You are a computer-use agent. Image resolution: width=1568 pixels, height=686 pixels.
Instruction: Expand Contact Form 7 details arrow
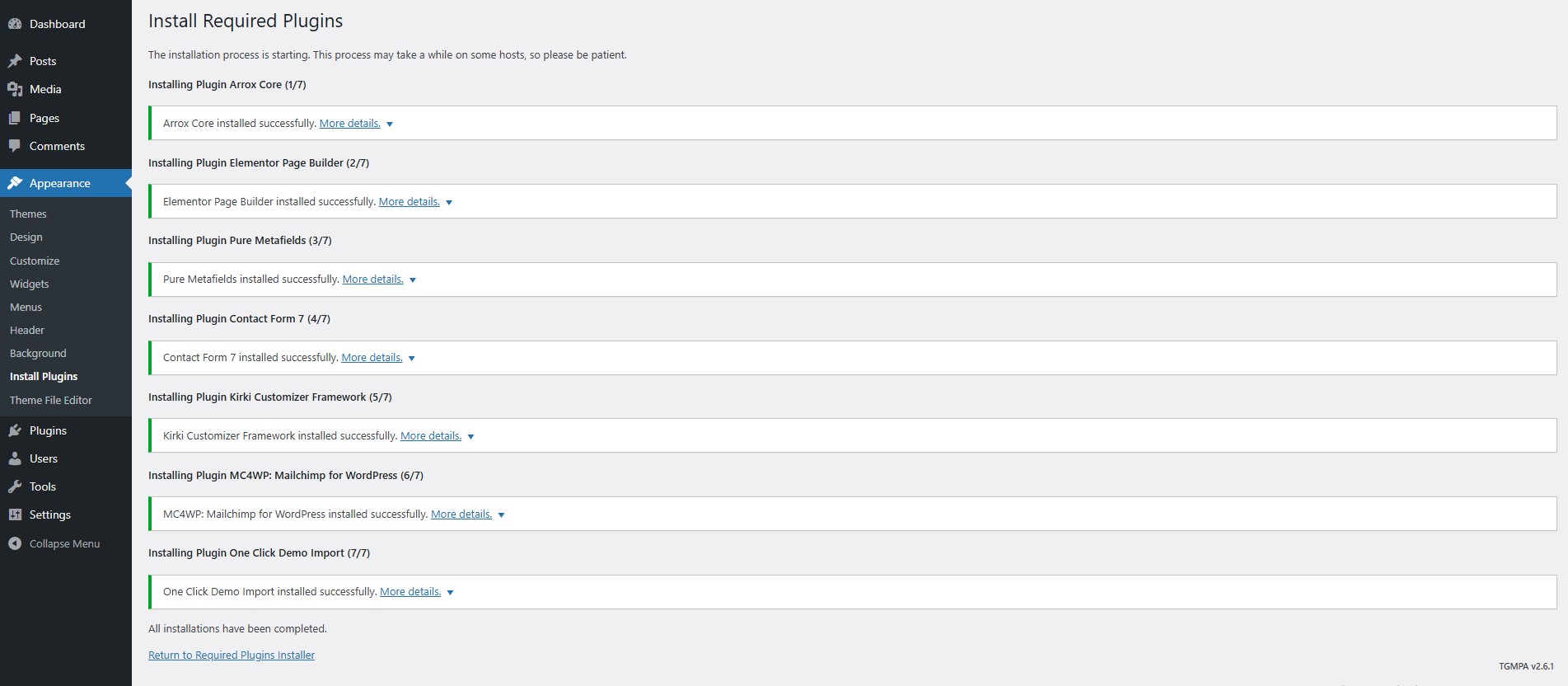[412, 359]
